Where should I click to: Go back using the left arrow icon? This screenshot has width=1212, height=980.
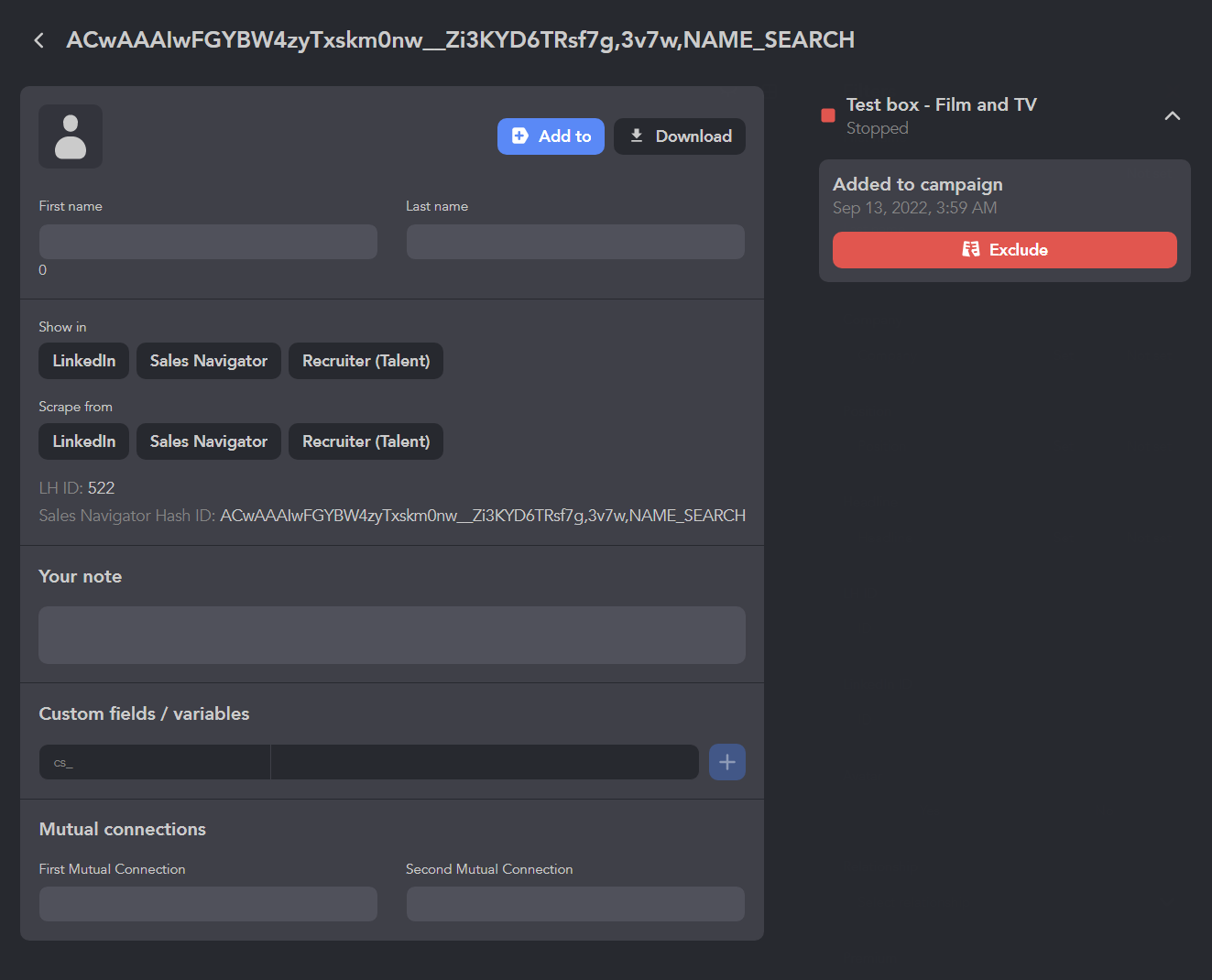(38, 40)
